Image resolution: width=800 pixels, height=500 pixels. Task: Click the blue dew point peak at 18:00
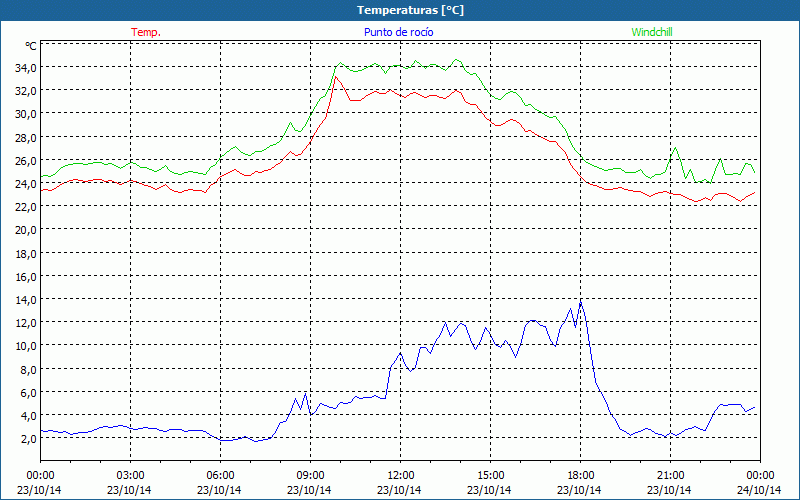(581, 303)
